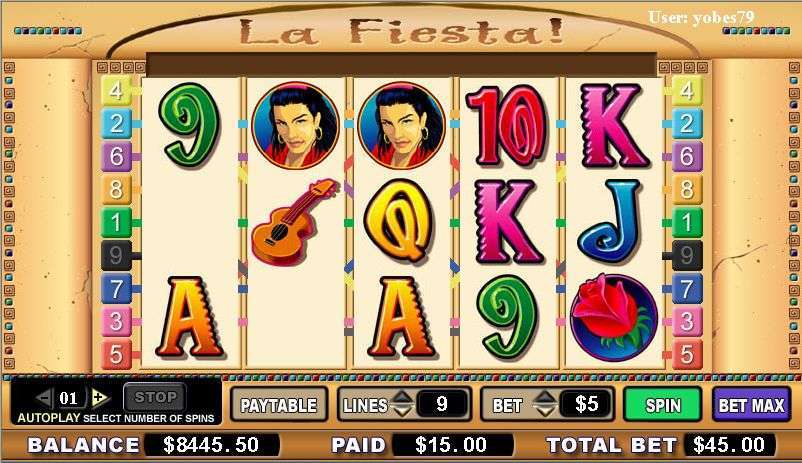Click the red 10 symbol

507,126
